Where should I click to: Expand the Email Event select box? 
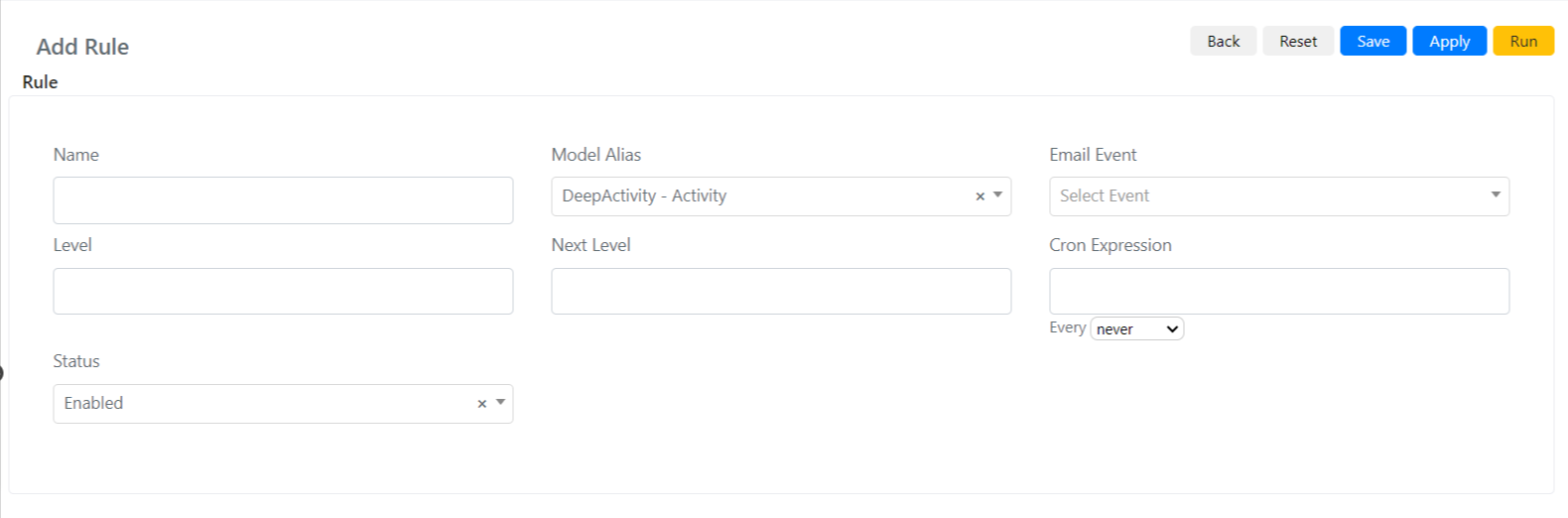click(1279, 196)
